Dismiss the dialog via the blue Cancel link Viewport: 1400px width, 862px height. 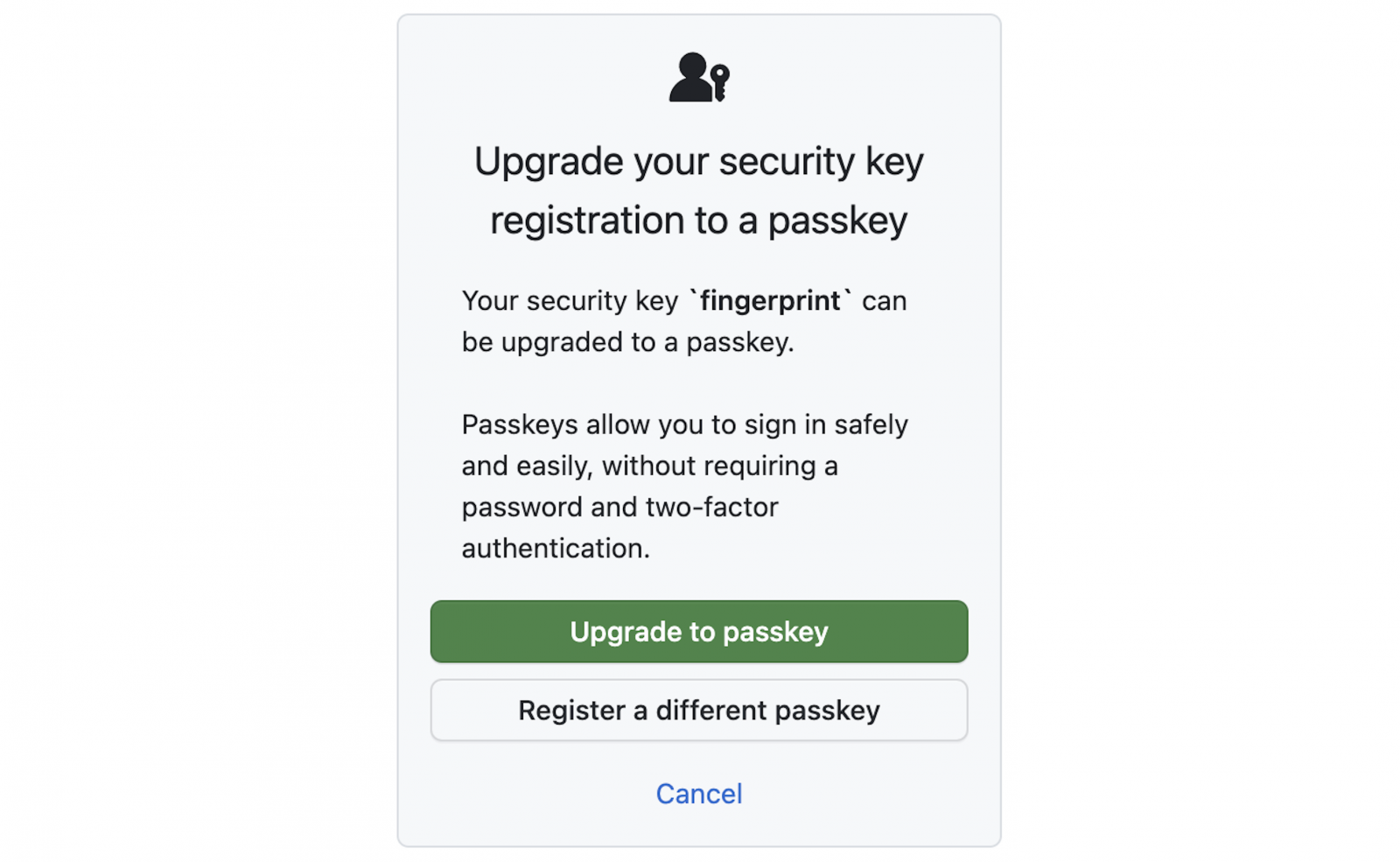coord(698,793)
